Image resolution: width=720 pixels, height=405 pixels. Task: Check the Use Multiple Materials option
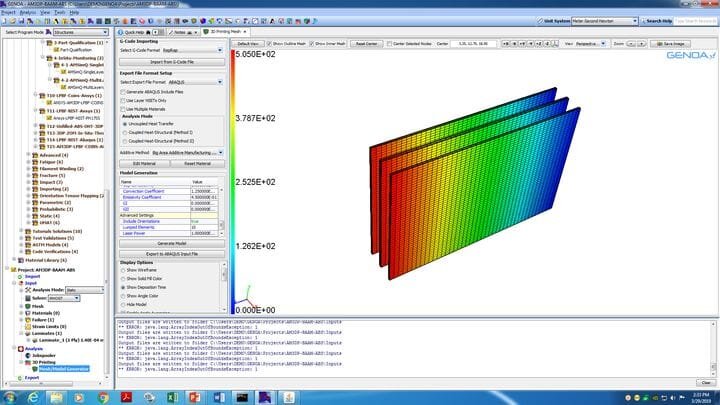[x=123, y=108]
